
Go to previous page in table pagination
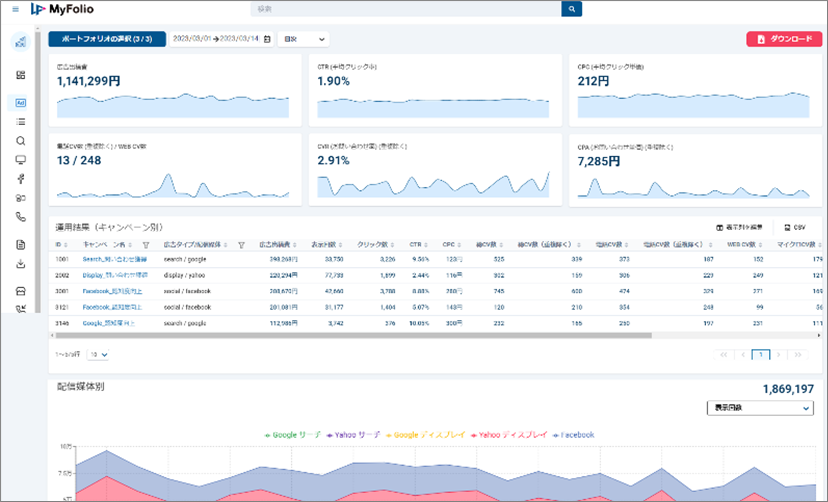pos(742,355)
